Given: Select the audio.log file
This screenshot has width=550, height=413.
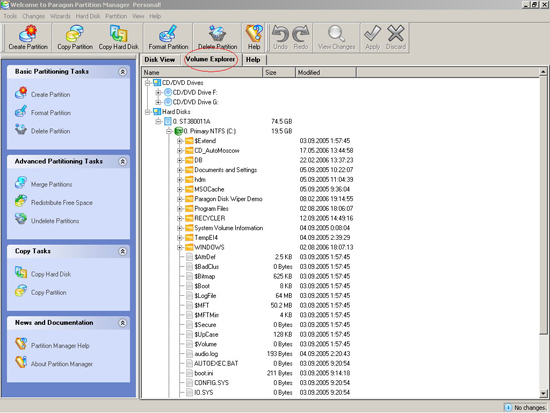Looking at the screenshot, I should pos(206,354).
